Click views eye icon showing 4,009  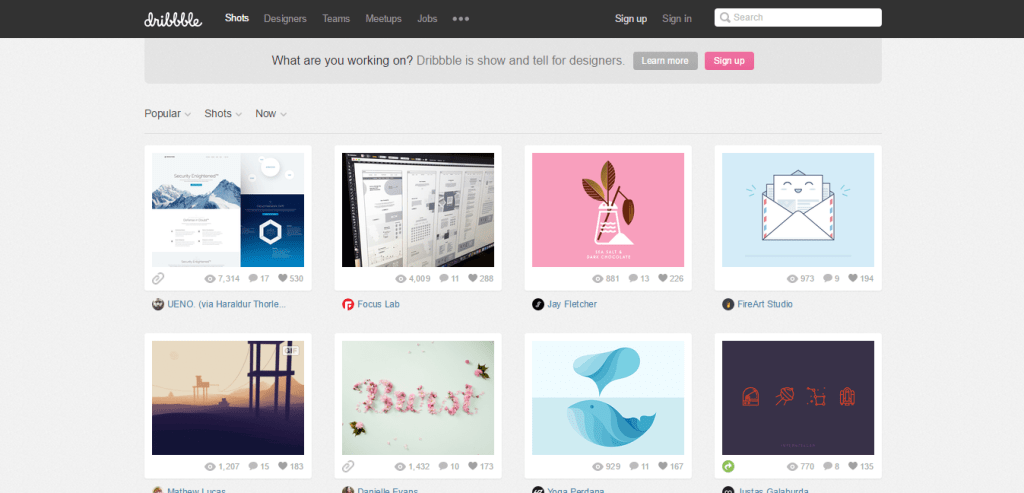401,279
